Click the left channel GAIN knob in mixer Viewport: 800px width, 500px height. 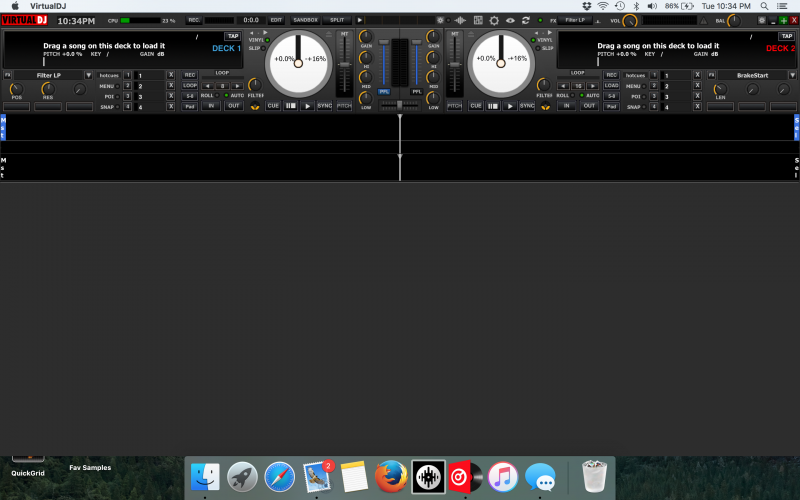(x=366, y=37)
